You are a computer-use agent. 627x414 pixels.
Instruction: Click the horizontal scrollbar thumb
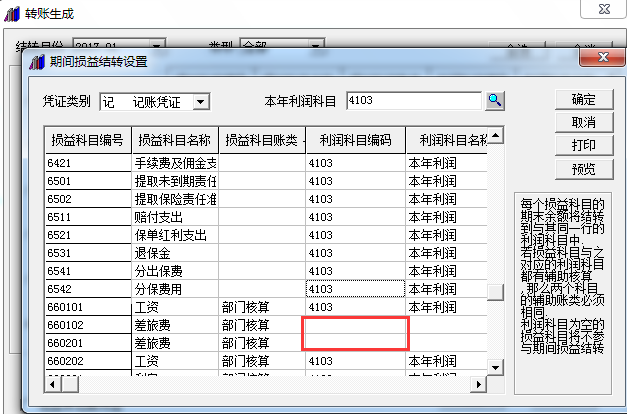[70, 385]
